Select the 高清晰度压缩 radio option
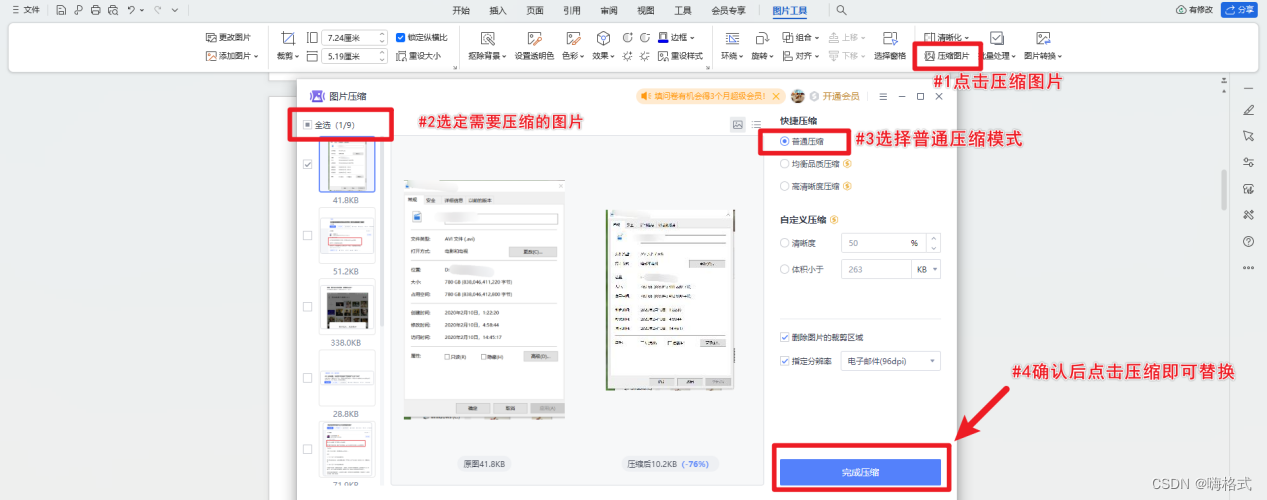This screenshot has width=1267, height=500. (x=784, y=186)
